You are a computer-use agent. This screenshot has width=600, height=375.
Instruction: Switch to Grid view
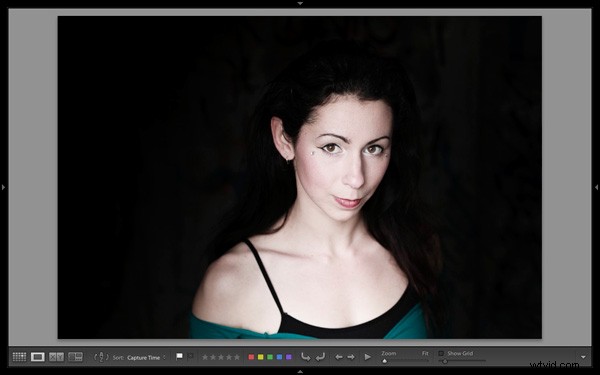coord(19,357)
